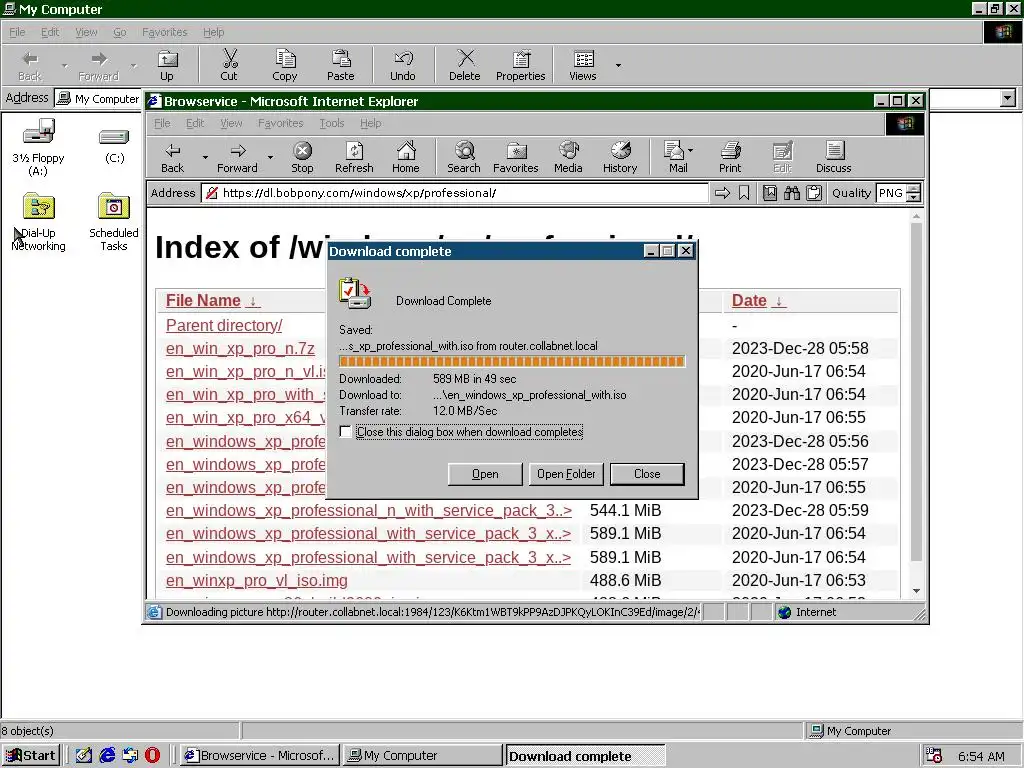Viewport: 1024px width, 768px height.
Task: Select the 3½ Floppy (A:) drive icon
Action: tap(39, 132)
